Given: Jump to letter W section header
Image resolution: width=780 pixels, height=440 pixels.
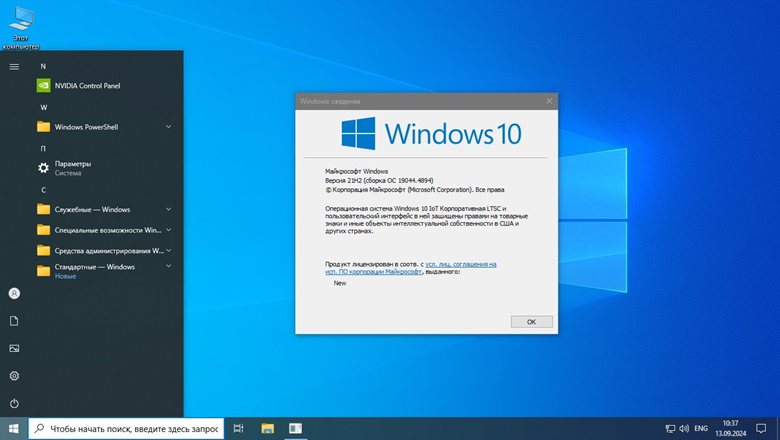Looking at the screenshot, I should click(44, 107).
